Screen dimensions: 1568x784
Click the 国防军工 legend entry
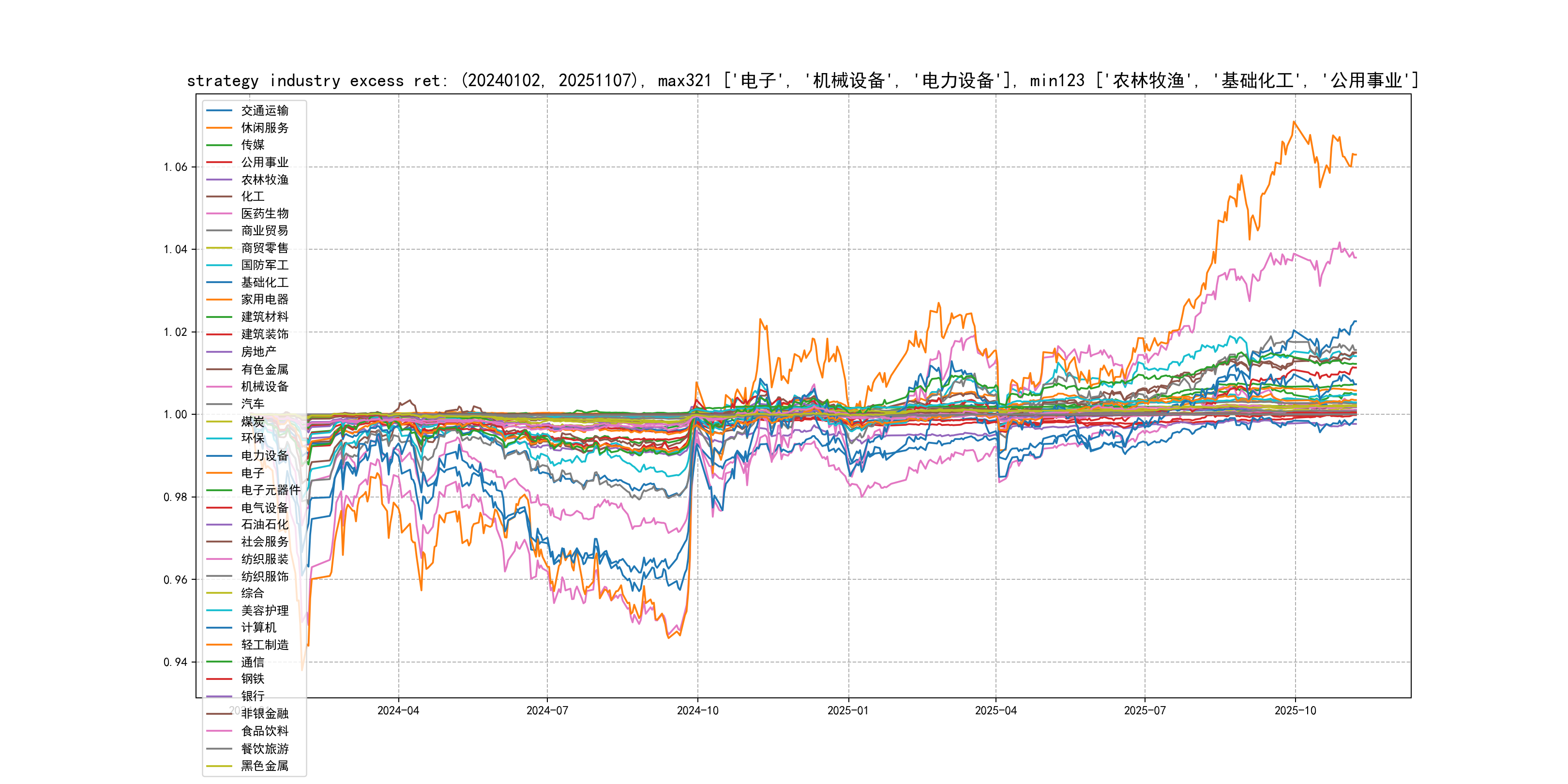tap(264, 265)
